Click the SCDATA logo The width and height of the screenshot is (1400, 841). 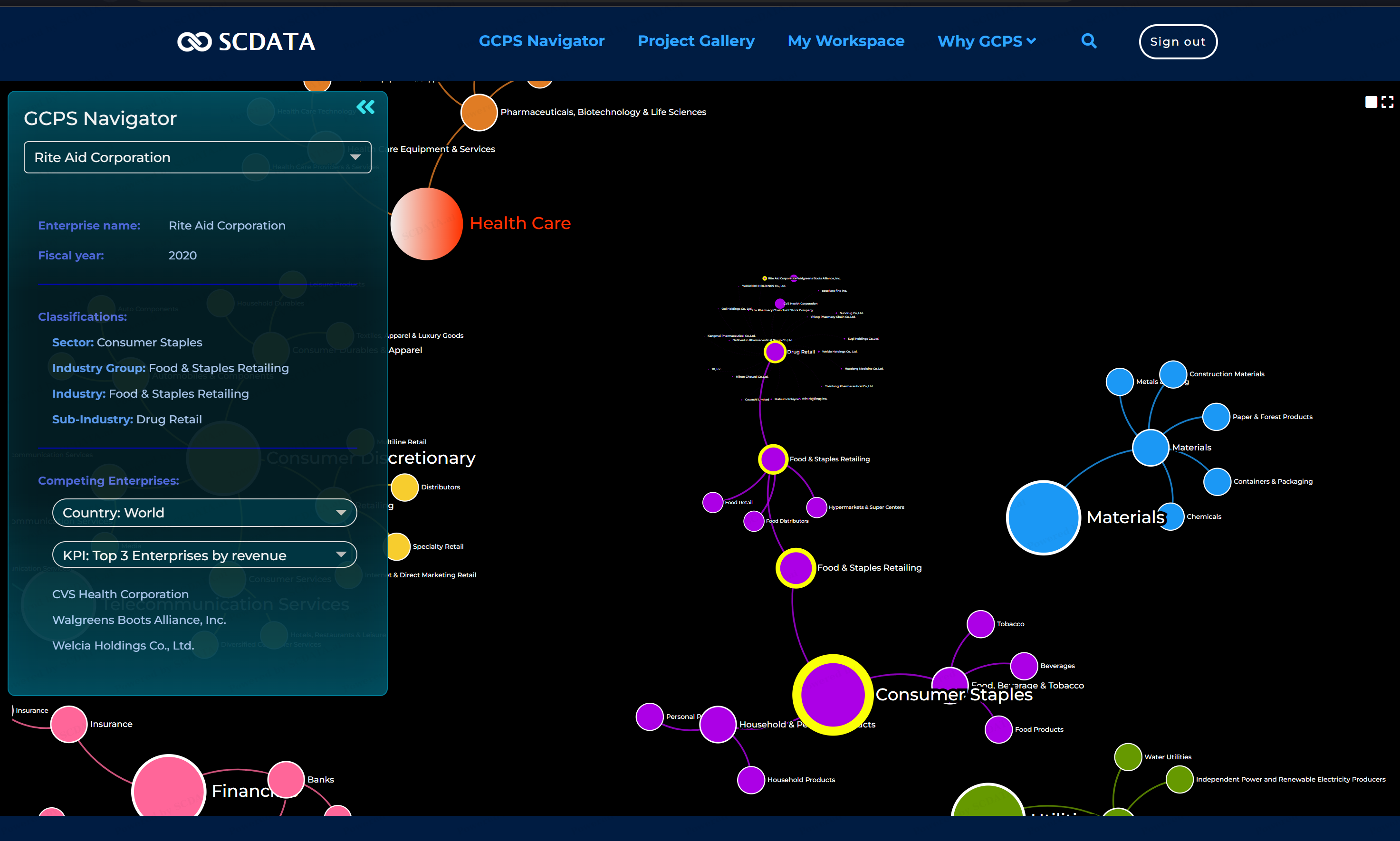[246, 41]
